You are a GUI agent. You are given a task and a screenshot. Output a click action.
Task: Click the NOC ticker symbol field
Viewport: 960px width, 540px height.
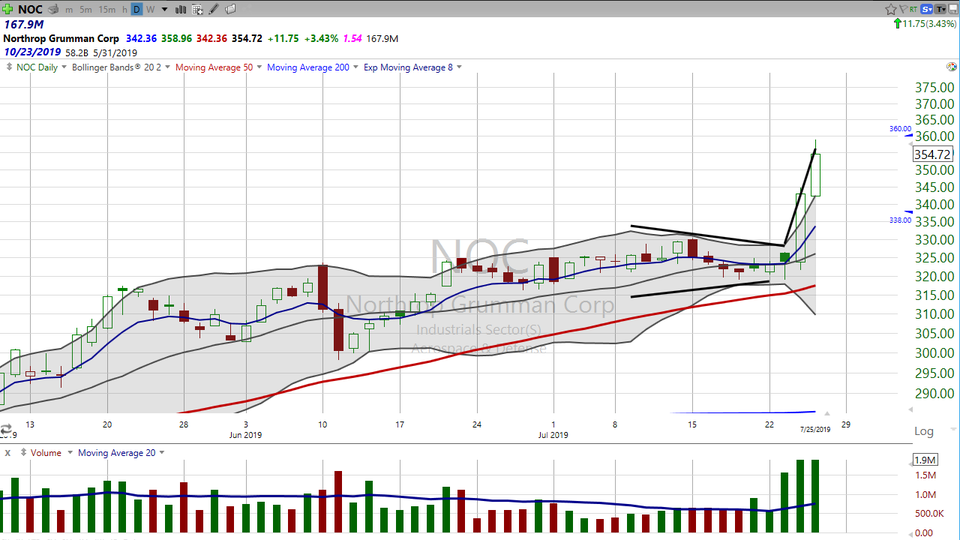pyautogui.click(x=30, y=9)
